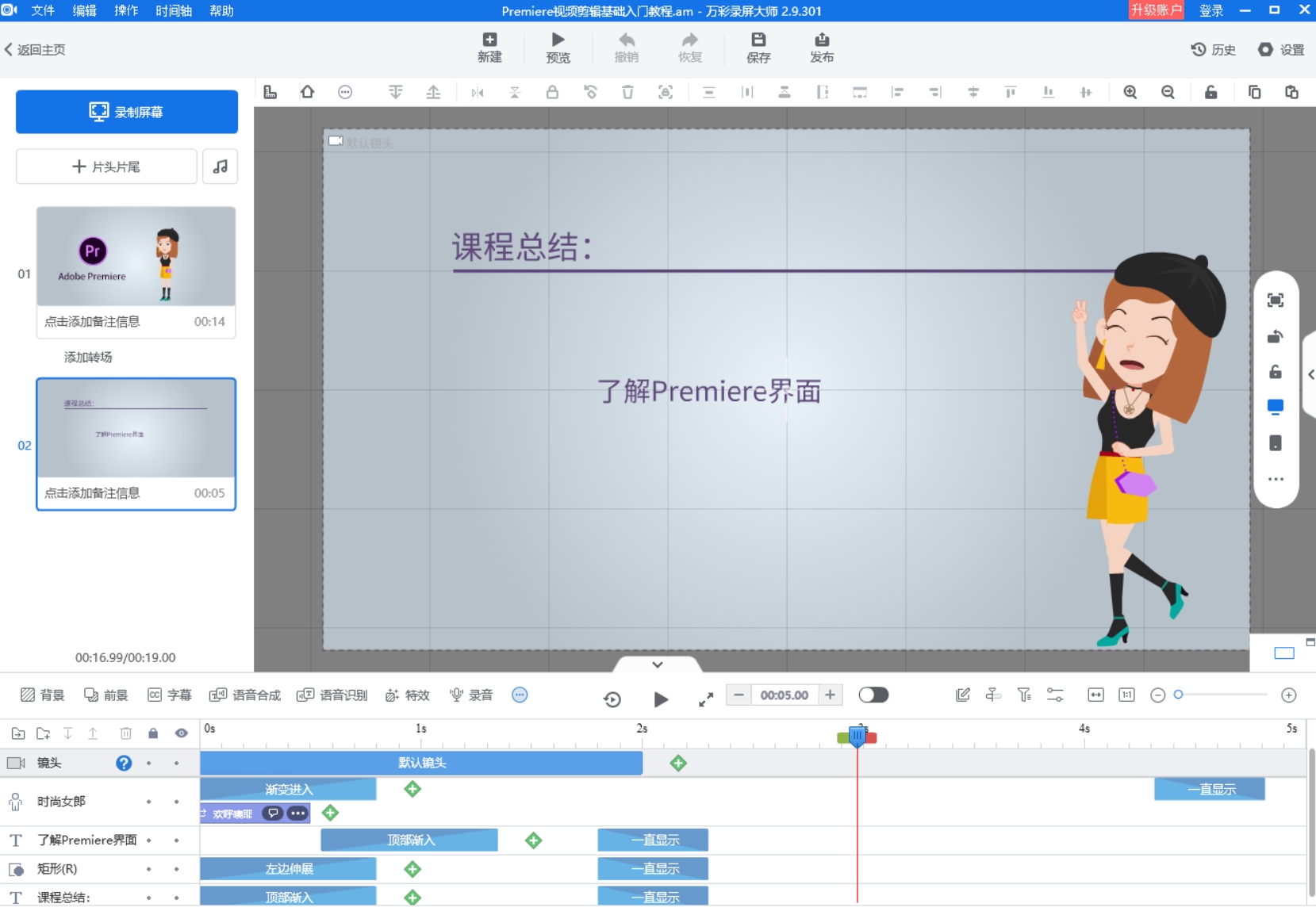Click the 新建 new project icon
This screenshot has height=915, width=1316.
(489, 48)
